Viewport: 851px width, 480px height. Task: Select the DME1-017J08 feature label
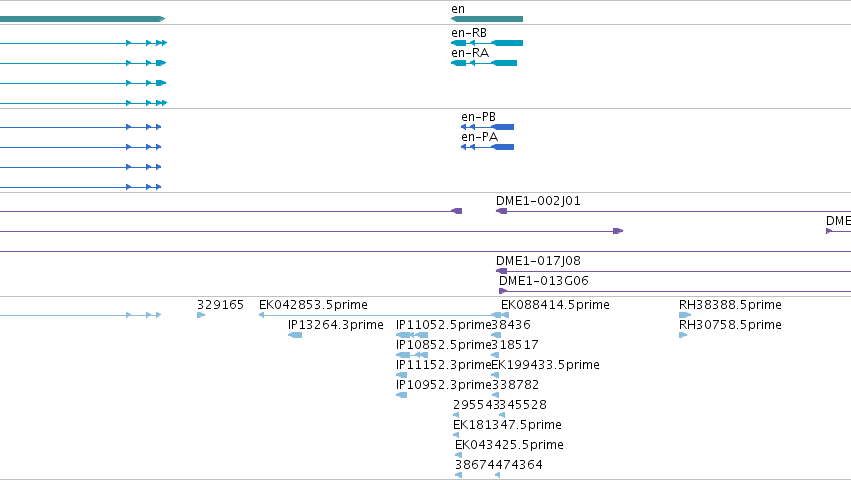click(x=538, y=261)
